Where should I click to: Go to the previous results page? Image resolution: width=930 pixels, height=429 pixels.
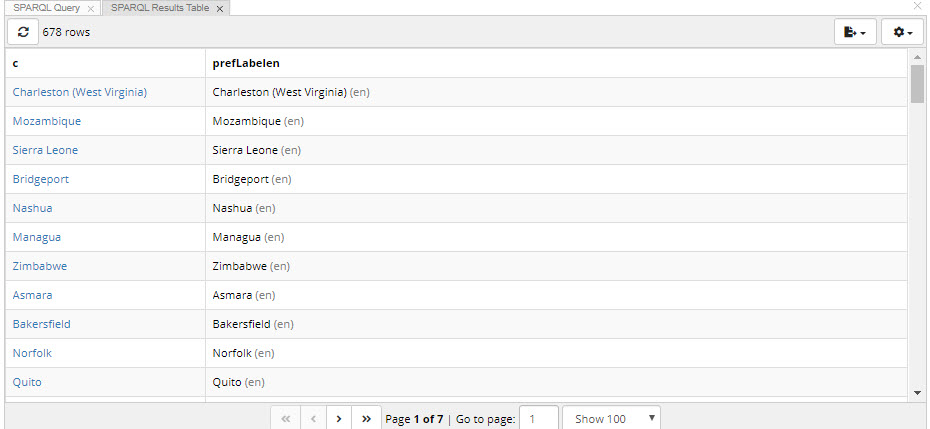pyautogui.click(x=313, y=419)
